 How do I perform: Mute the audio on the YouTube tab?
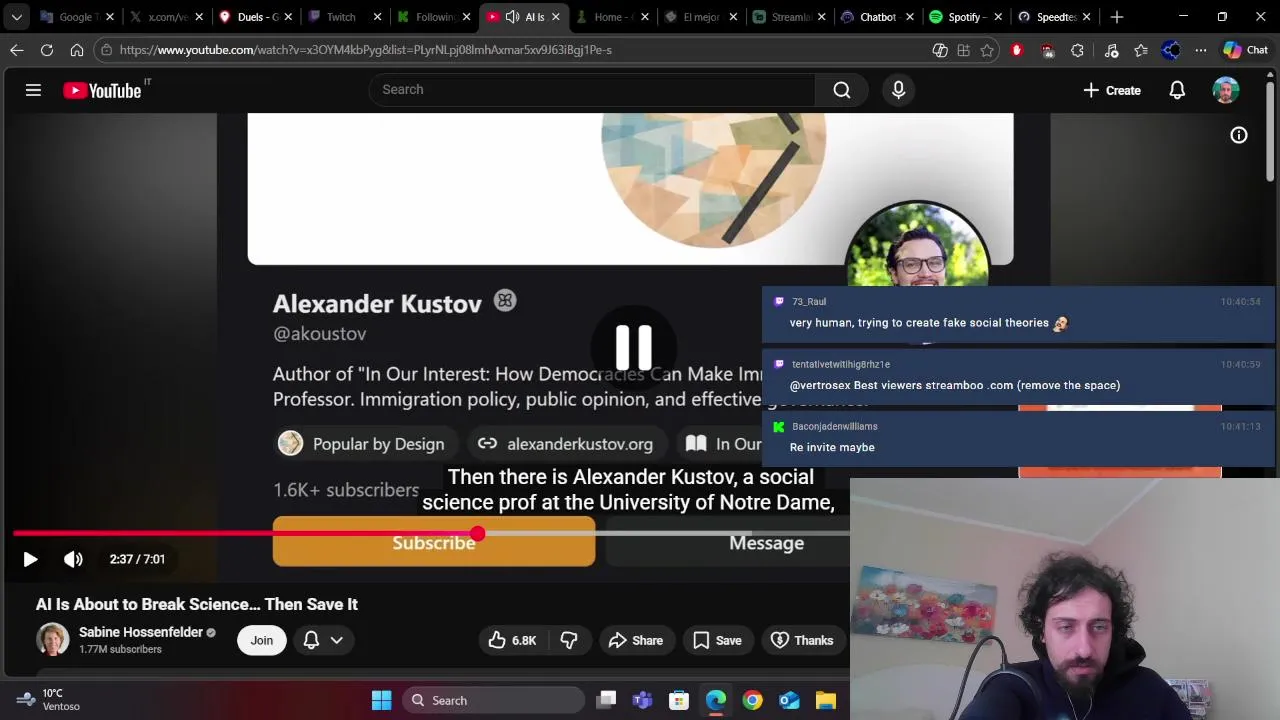coord(513,17)
